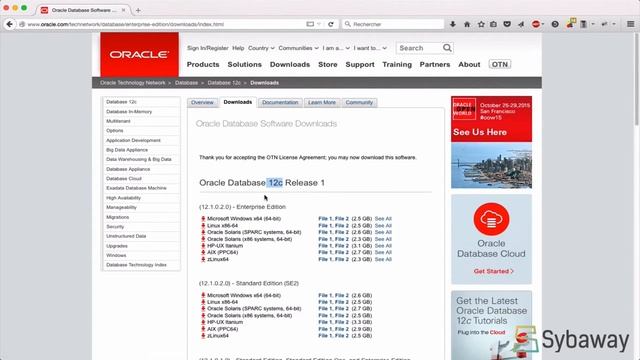Viewport: 640px width, 360px height.
Task: Open address bar history dropdown arrow
Action: click(319, 24)
